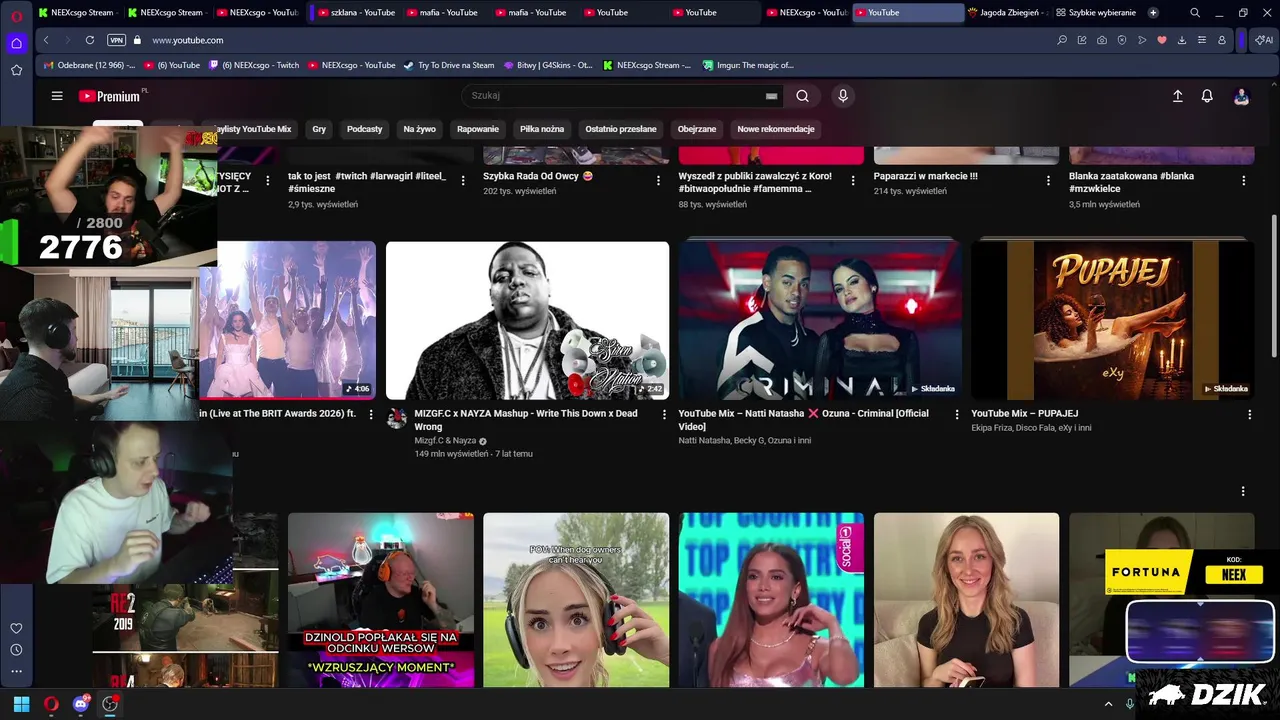The width and height of the screenshot is (1280, 720).
Task: Select 'Ostatnio przesłane' filter chip
Action: point(621,129)
